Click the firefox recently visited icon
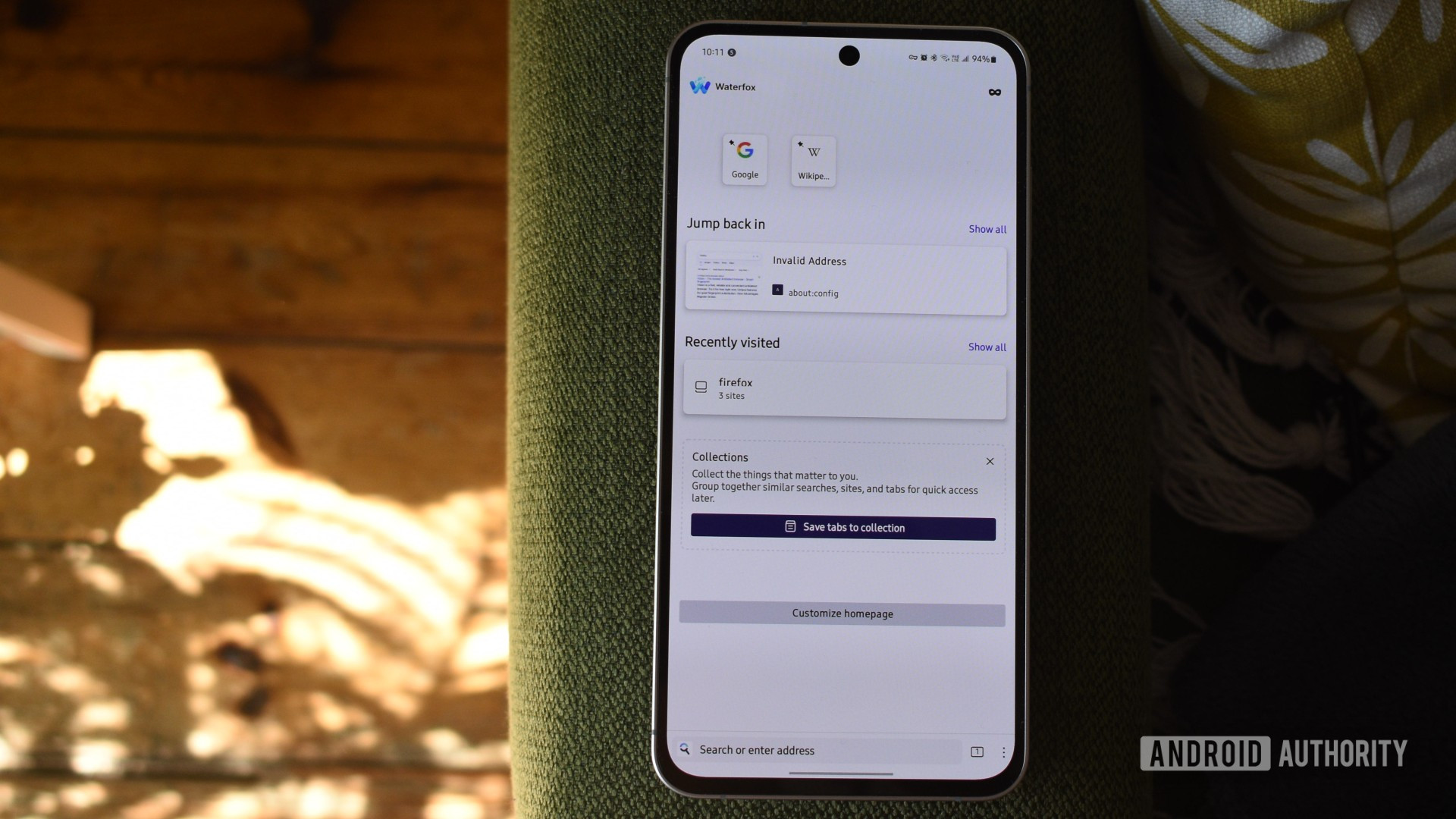Screen dimensions: 1456x819 tap(700, 387)
